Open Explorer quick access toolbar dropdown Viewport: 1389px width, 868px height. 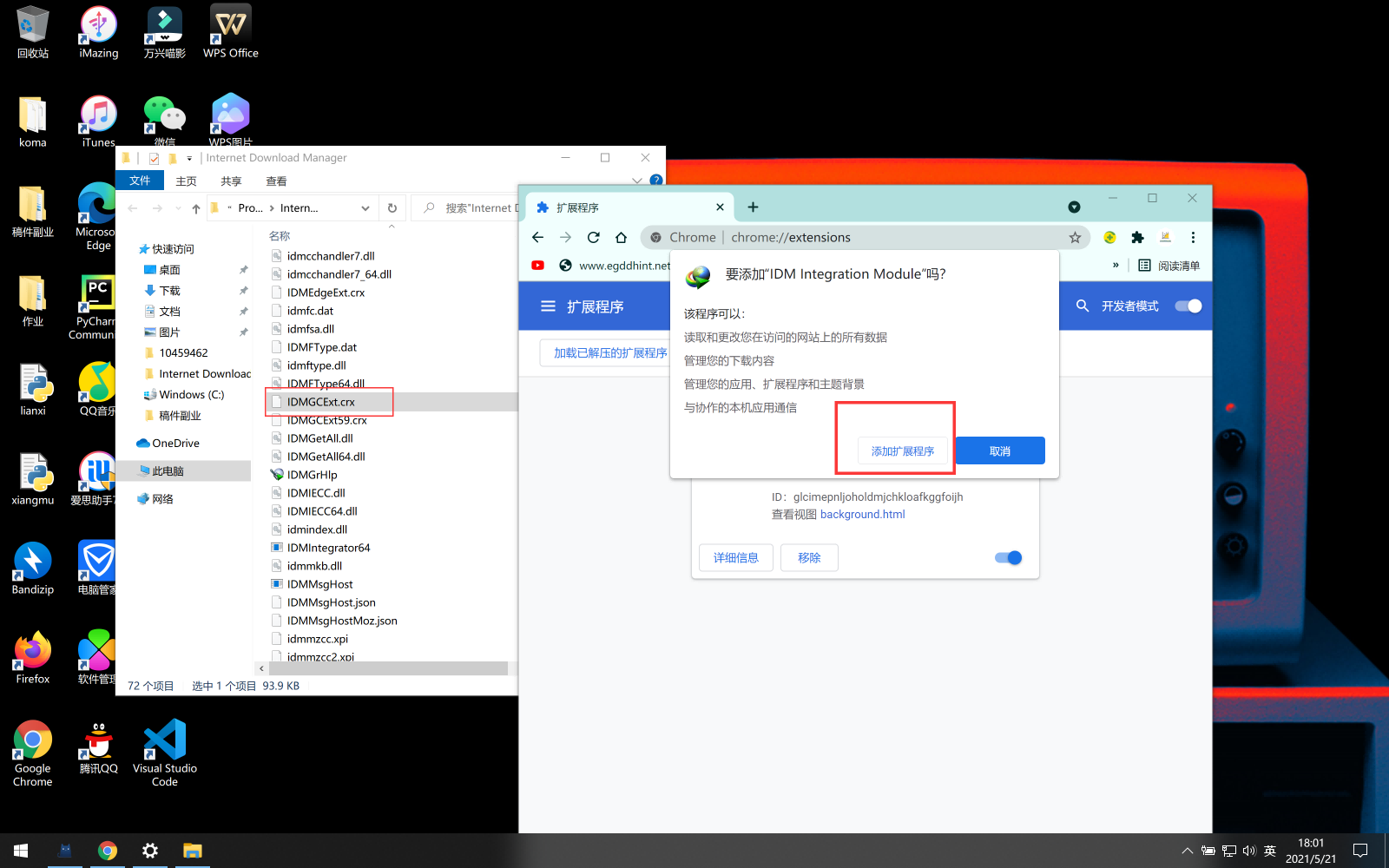click(189, 158)
